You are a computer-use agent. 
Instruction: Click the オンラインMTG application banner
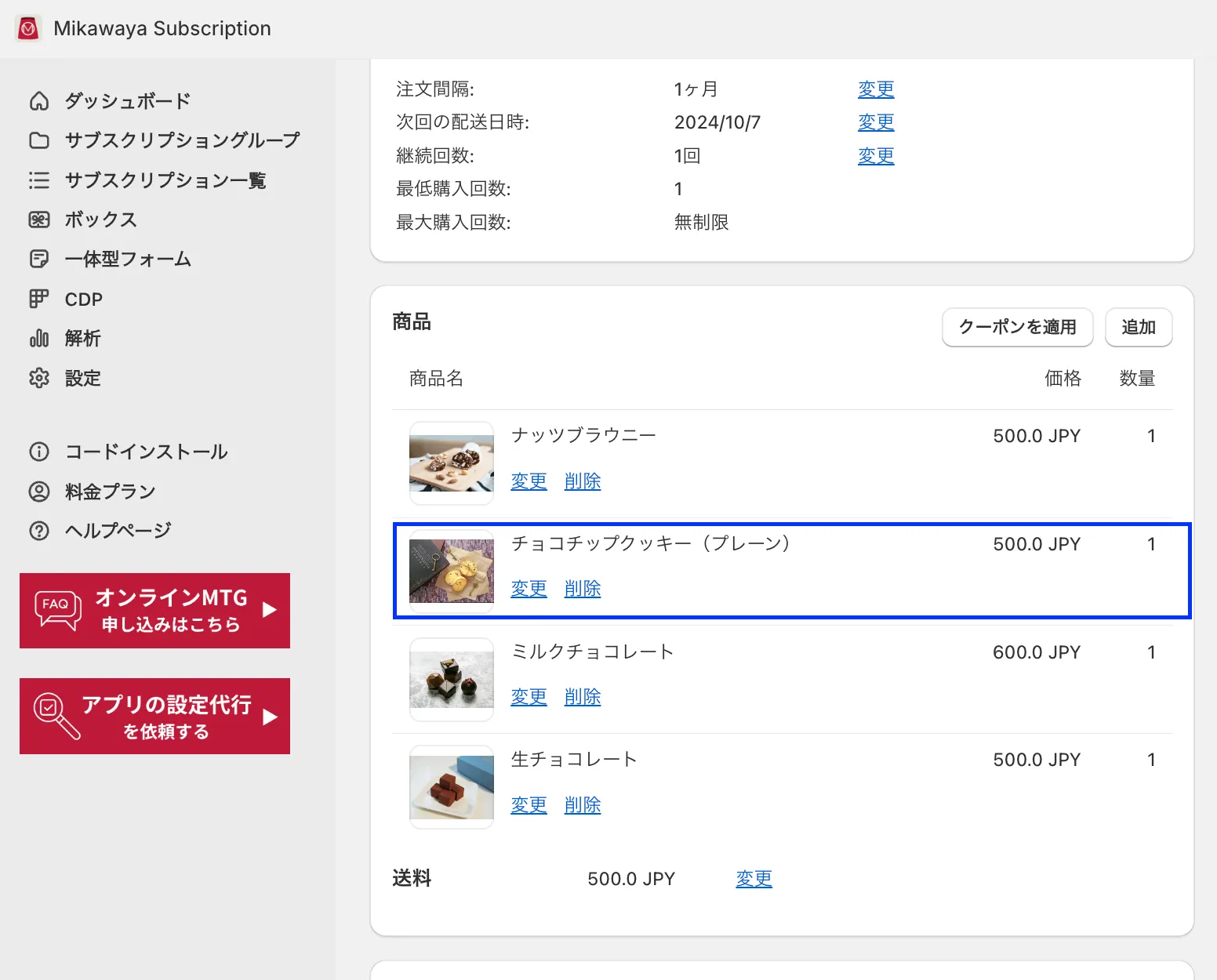(154, 611)
